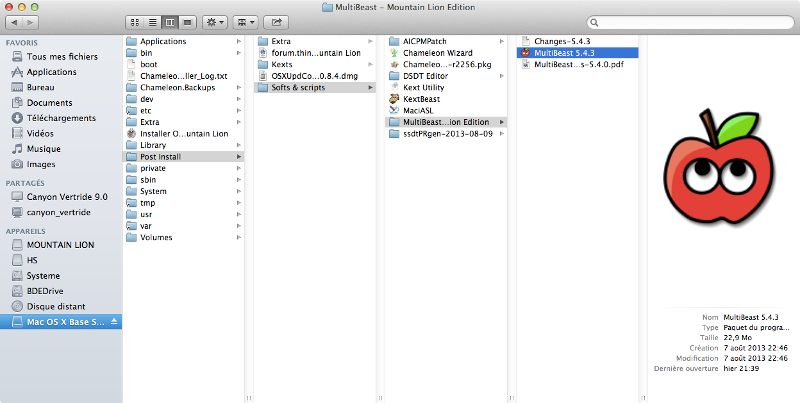Open Documents in the sidebar
Viewport: 800px width, 403px height.
click(61, 103)
